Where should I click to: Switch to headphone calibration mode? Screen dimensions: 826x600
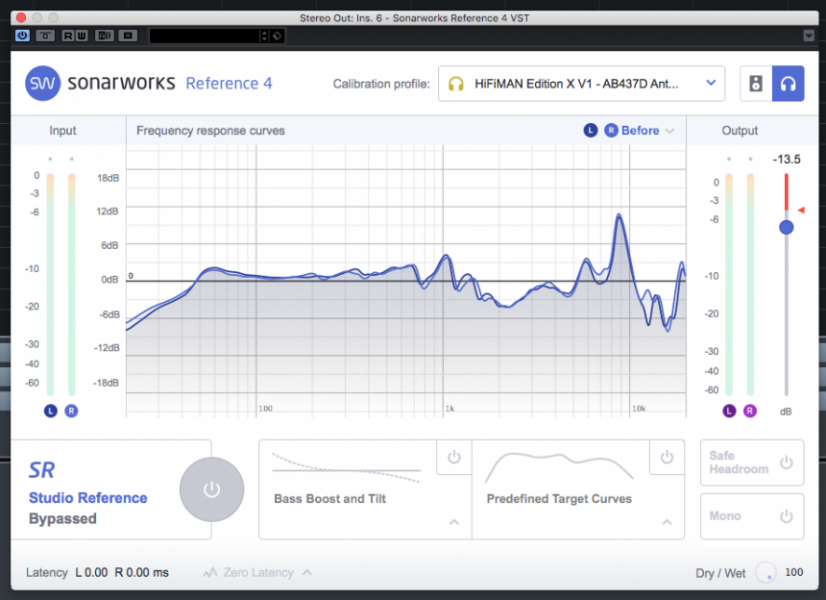788,83
